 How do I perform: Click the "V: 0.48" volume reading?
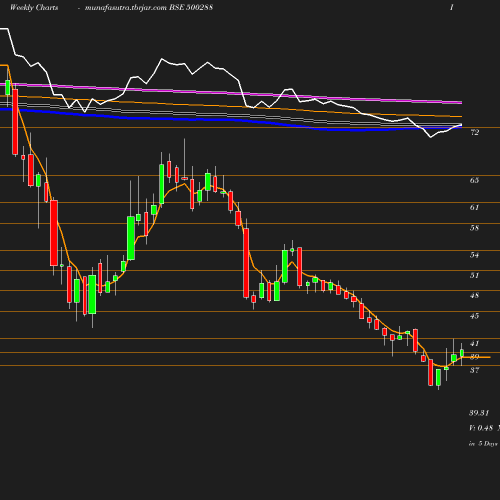pos(481,428)
